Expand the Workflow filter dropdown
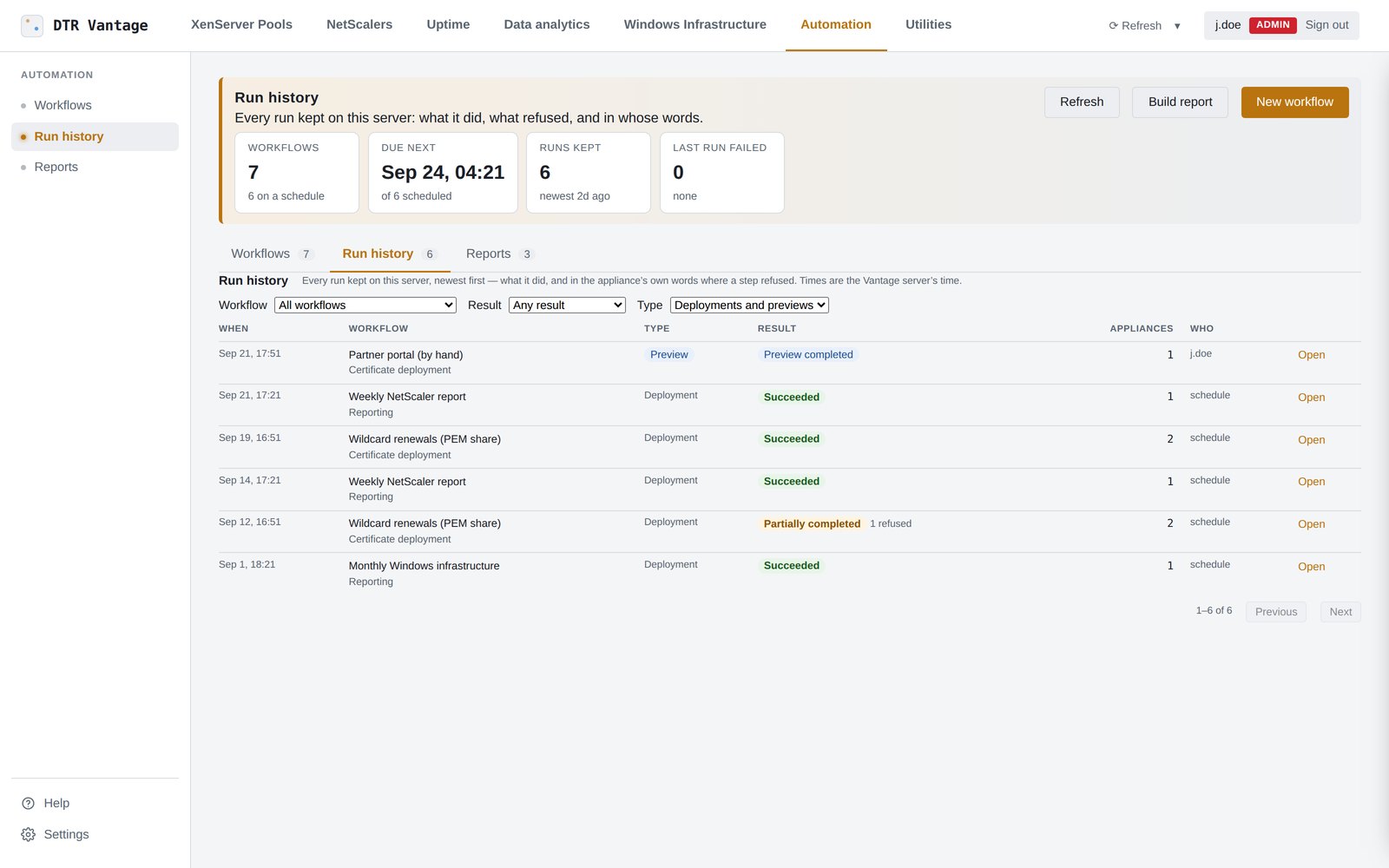Screen dimensions: 1389x868 click(365, 305)
